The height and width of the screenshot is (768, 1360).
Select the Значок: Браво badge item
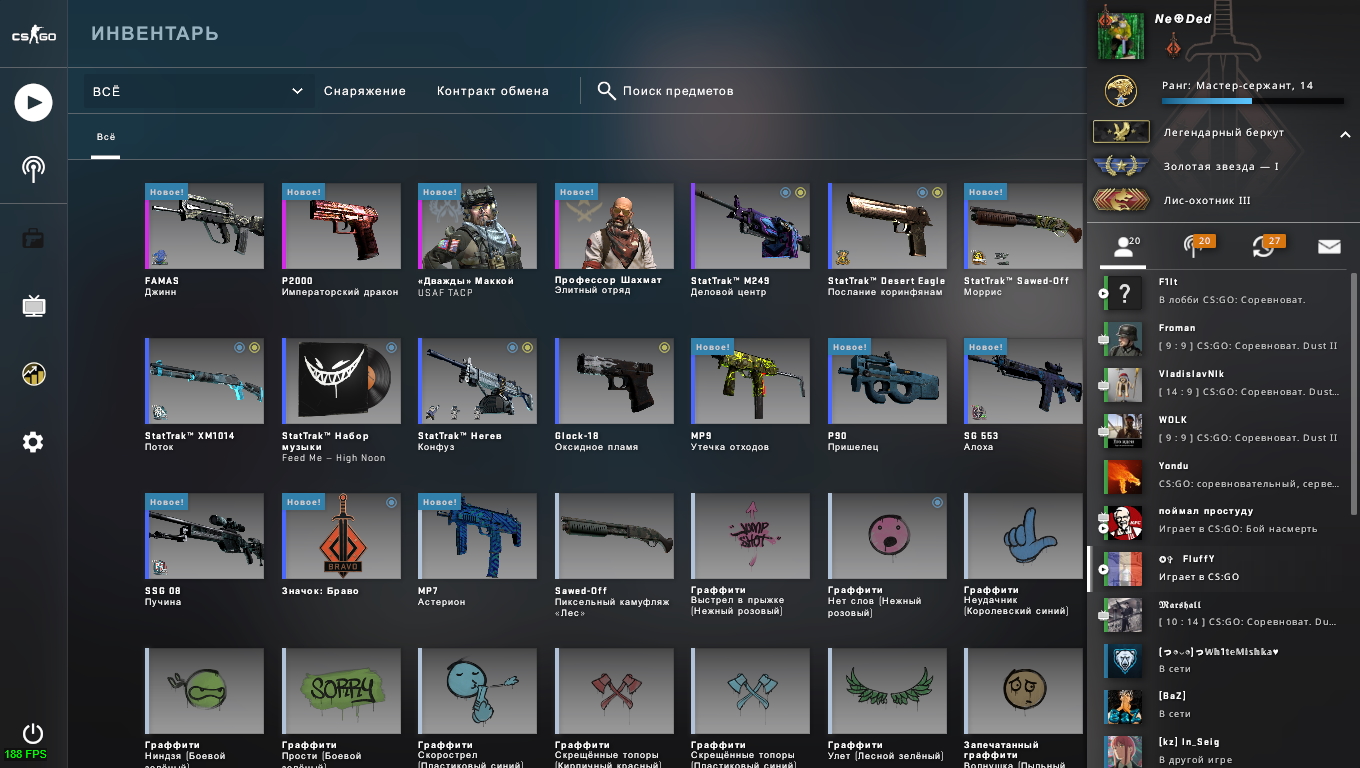(342, 536)
